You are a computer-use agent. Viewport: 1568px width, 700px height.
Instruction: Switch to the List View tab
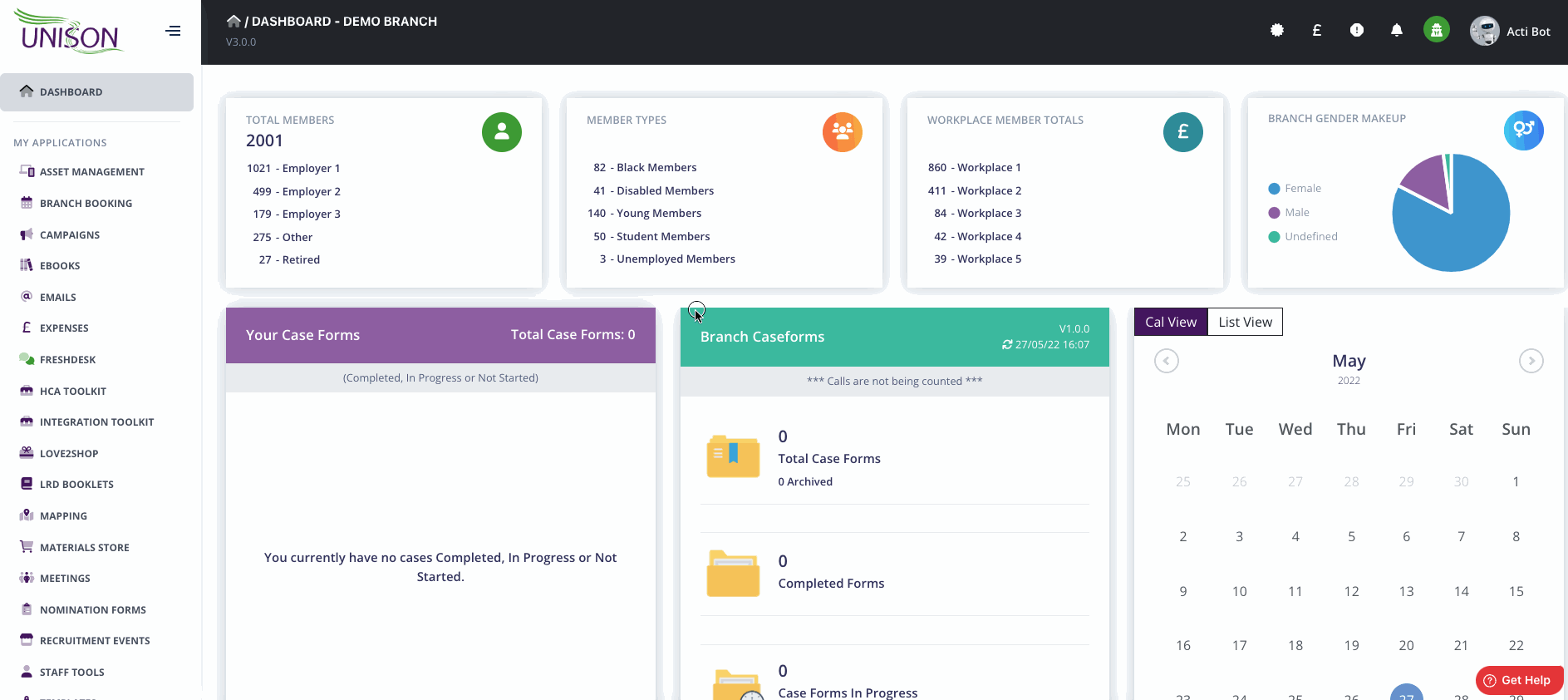pos(1245,323)
